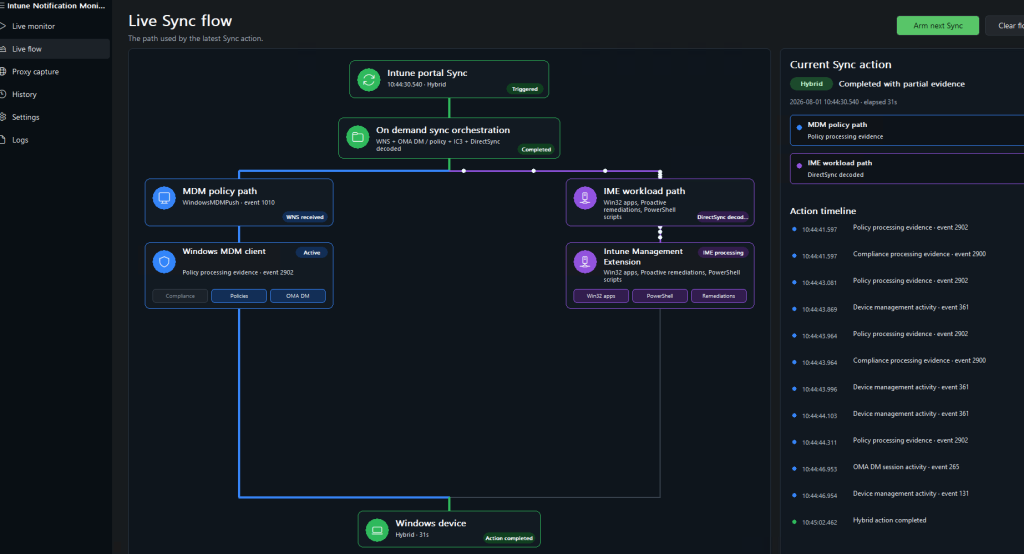Click the WNS received badge
This screenshot has height=554, width=1024.
click(304, 217)
